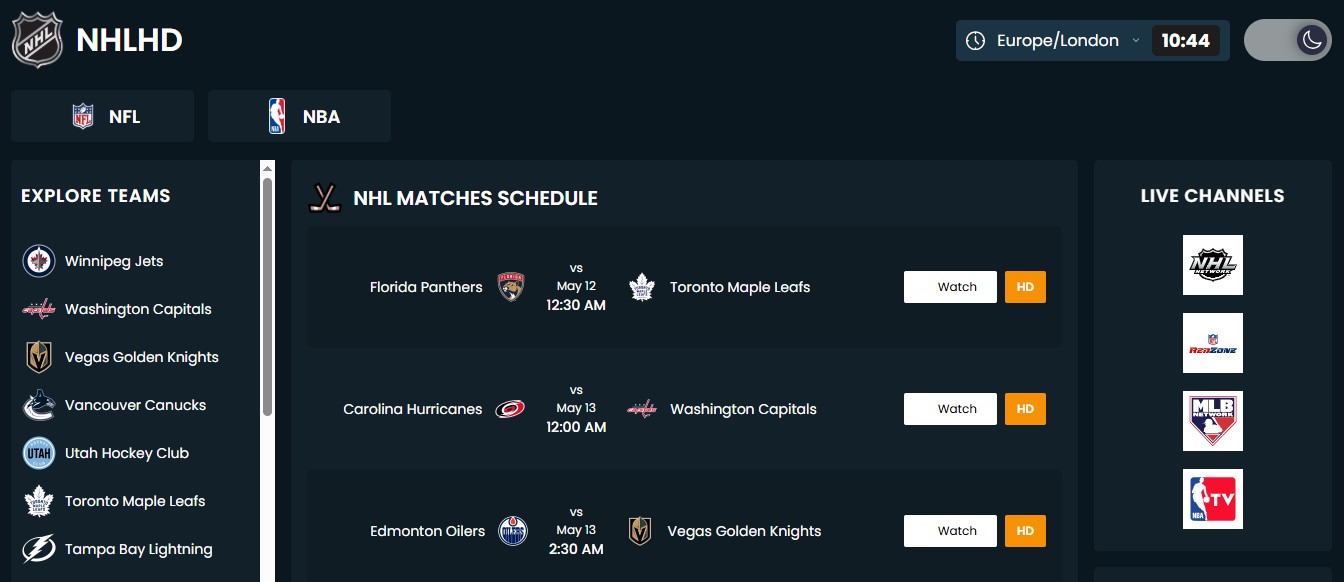Click the Vegas Golden Knights sidebar logo
The width and height of the screenshot is (1344, 582).
coord(38,357)
